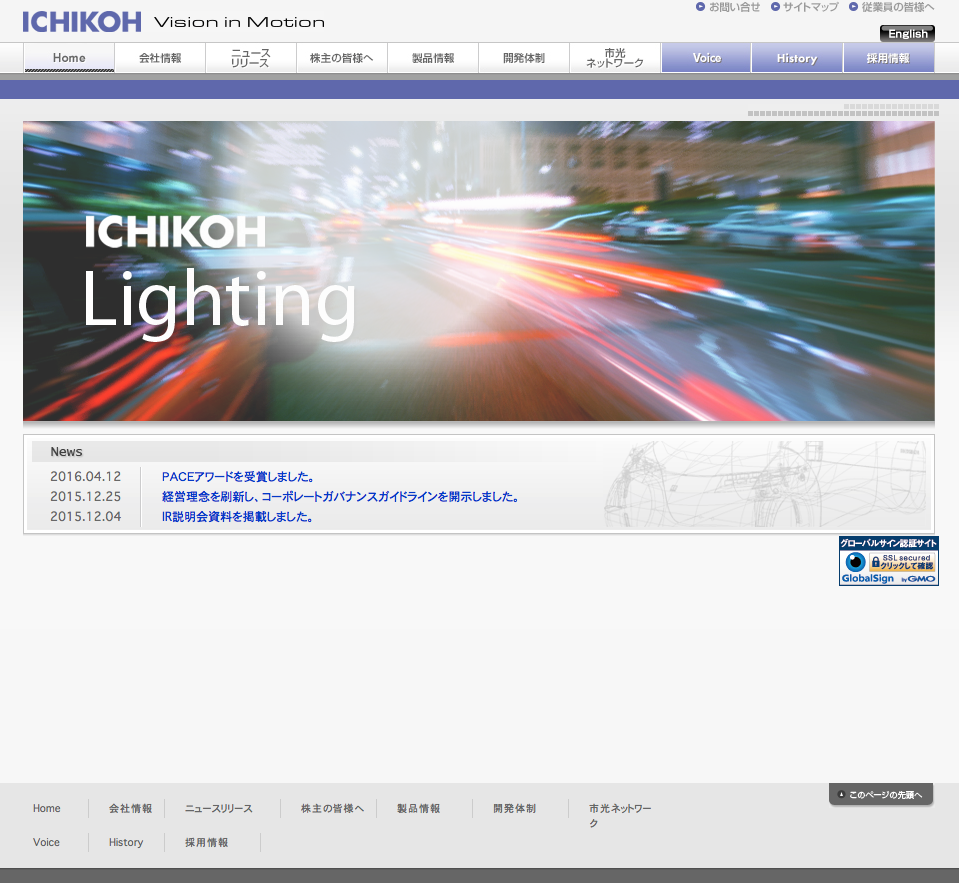Switch site language with English button
This screenshot has width=959, height=883.
pyautogui.click(x=908, y=34)
